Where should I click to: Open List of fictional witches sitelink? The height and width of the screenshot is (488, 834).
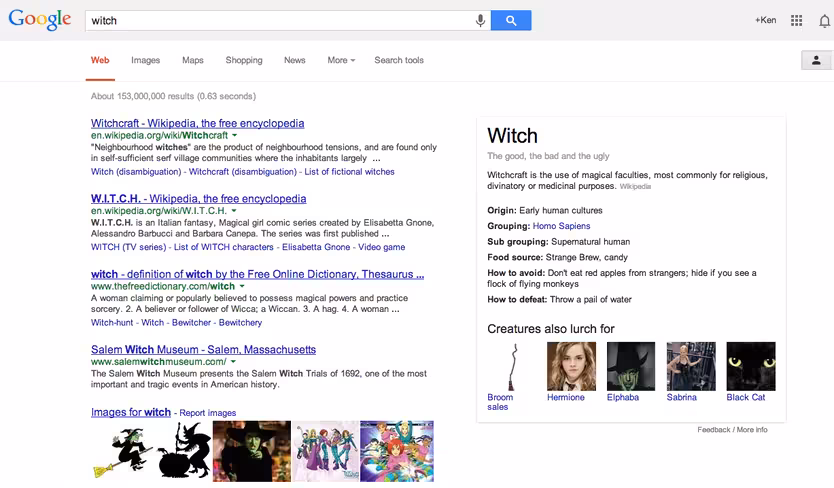[349, 172]
